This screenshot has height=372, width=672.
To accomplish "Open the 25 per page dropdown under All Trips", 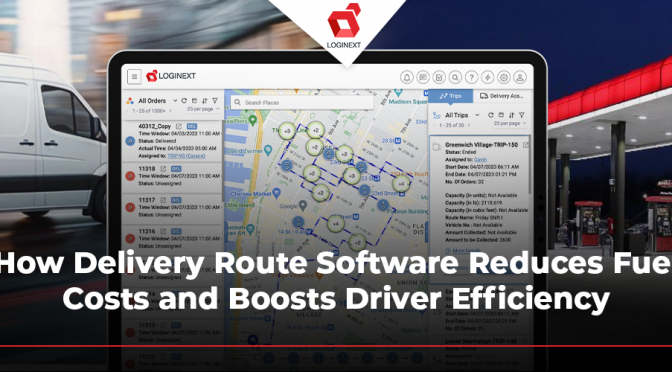I will coord(510,123).
